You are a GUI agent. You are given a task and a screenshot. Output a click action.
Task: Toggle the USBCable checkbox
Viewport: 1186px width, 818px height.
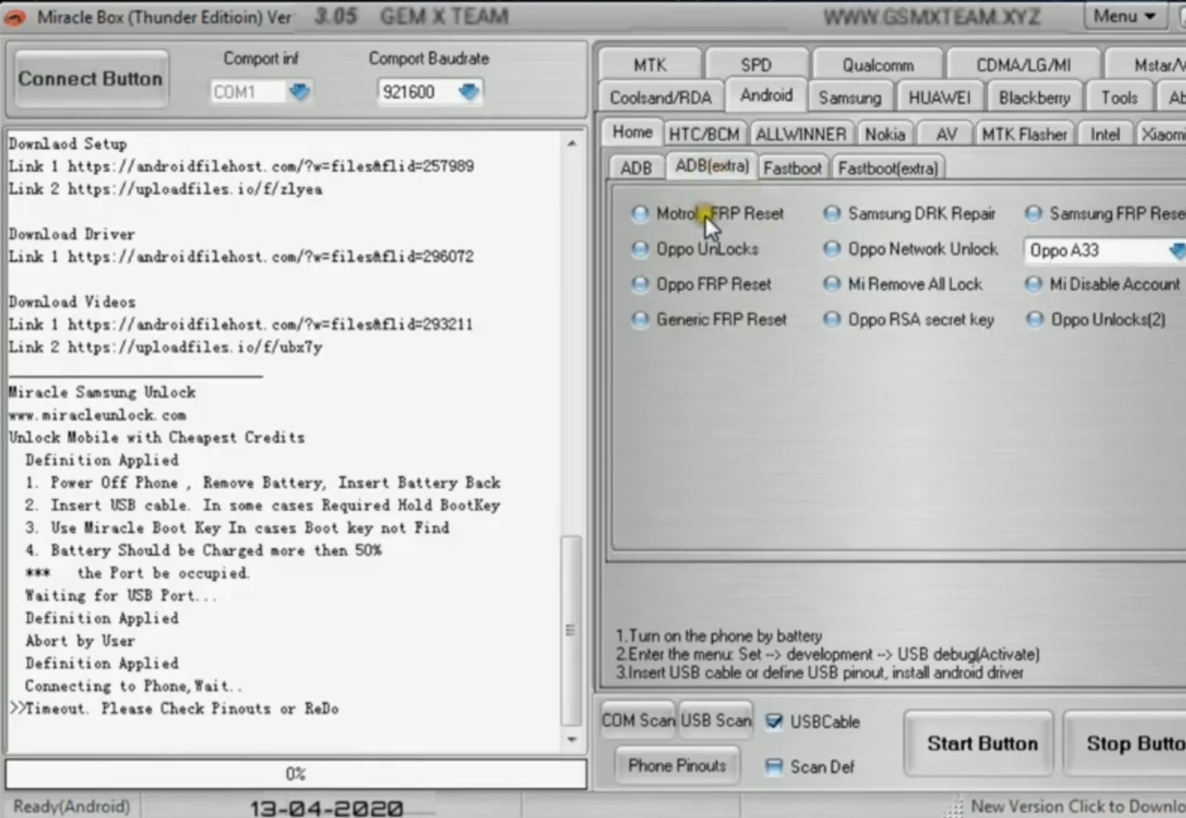point(774,722)
